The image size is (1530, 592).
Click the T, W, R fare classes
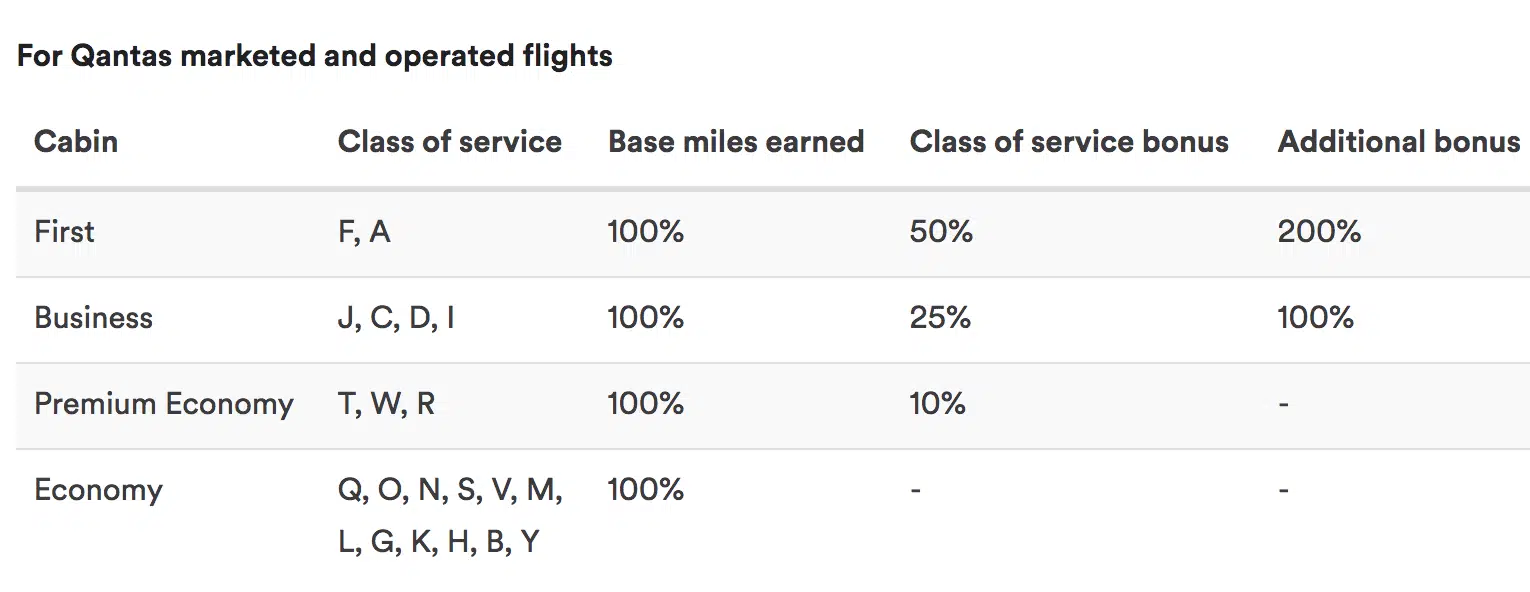pos(386,404)
